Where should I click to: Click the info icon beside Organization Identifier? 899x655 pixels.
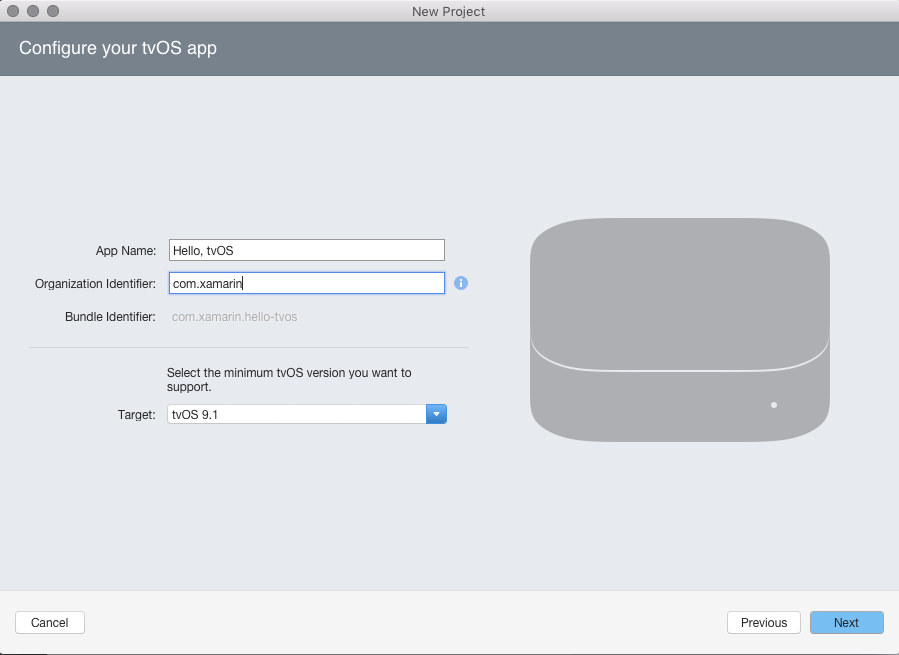[461, 283]
